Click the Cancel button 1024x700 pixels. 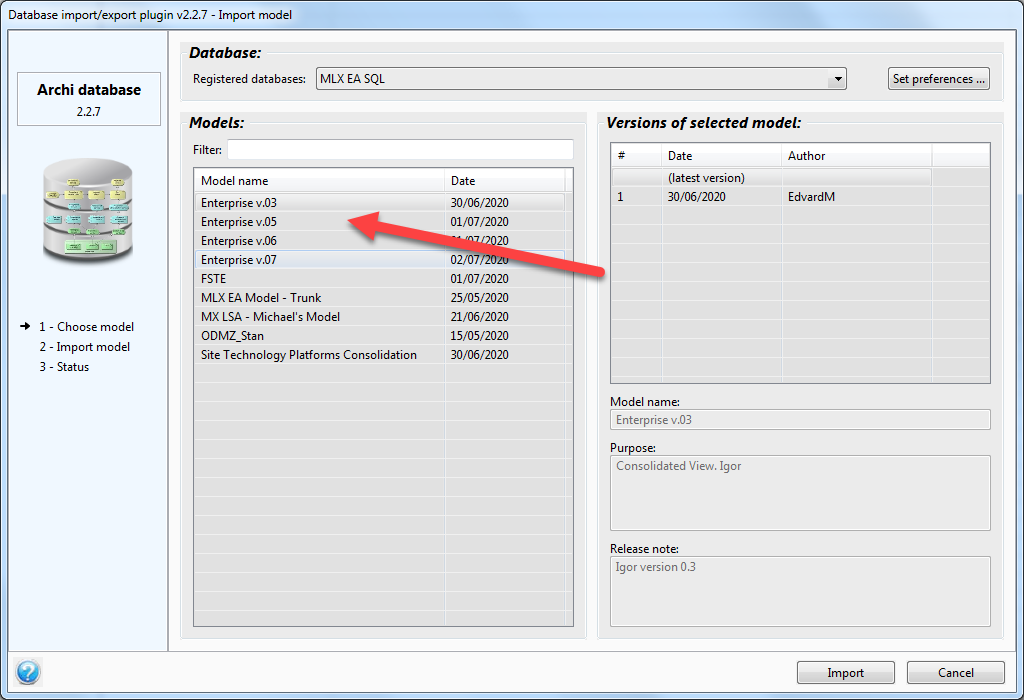(955, 672)
